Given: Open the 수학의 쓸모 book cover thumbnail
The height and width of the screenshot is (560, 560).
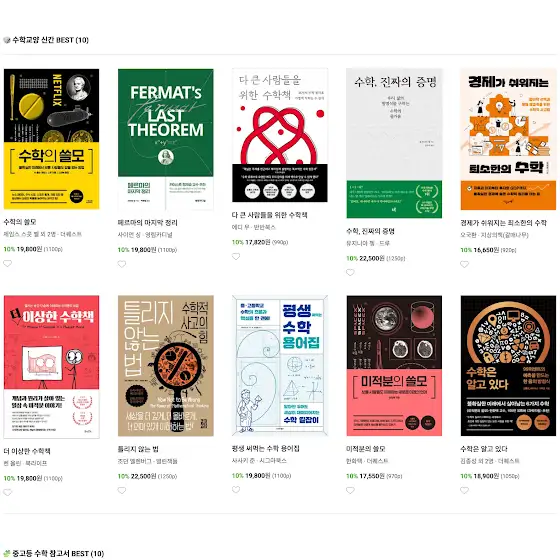Looking at the screenshot, I should point(51,139).
